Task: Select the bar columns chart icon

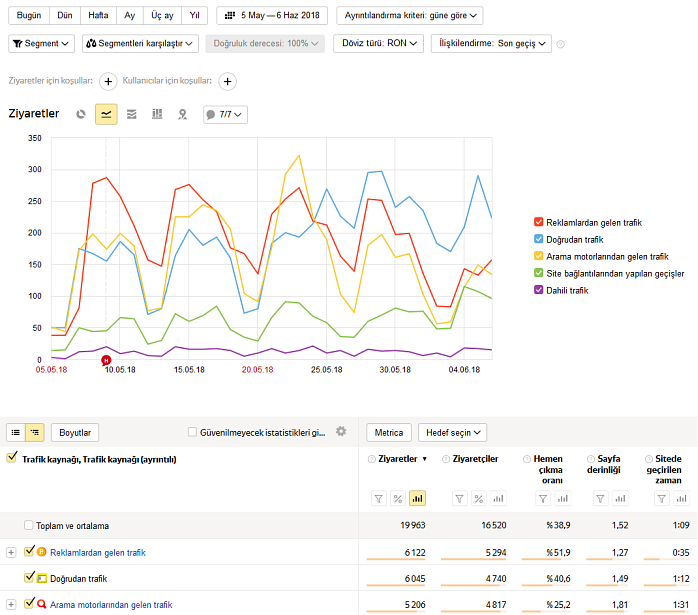Action: point(157,114)
